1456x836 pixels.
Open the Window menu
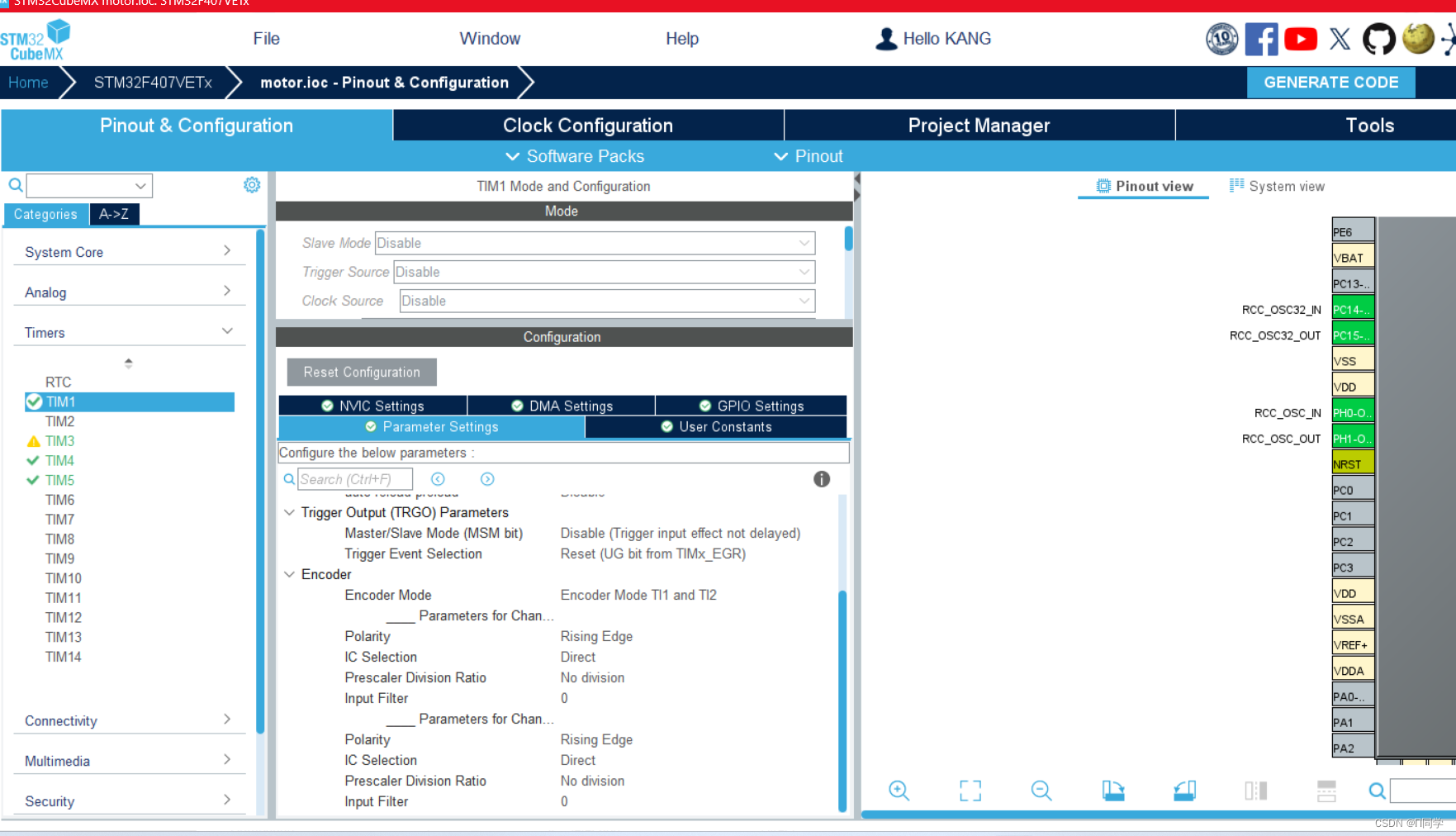coord(490,39)
